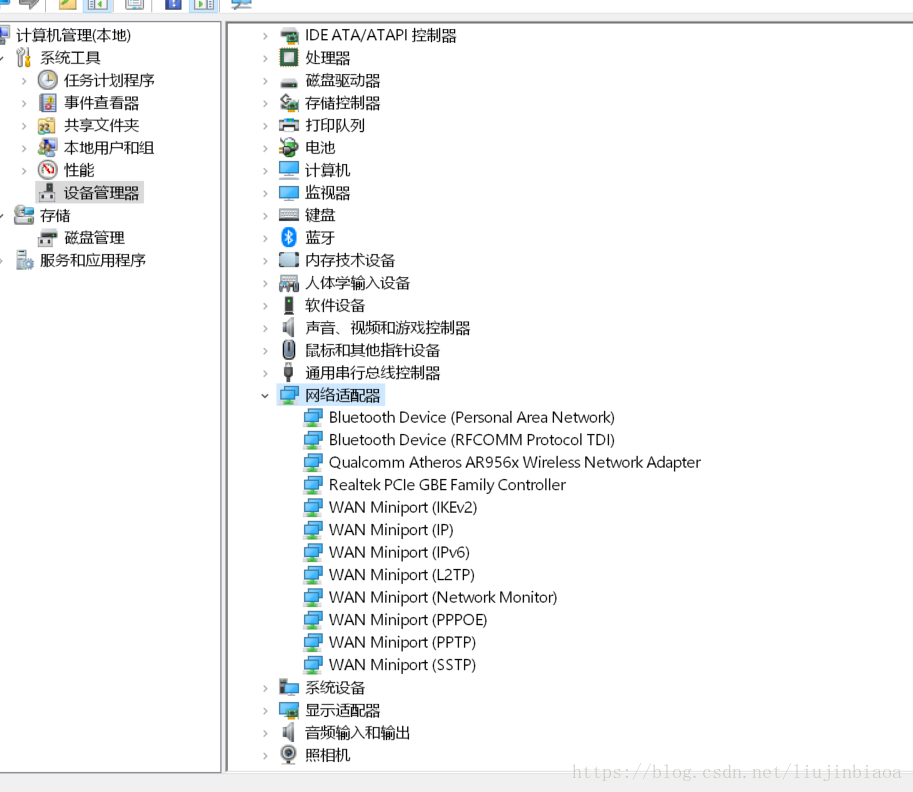
Task: Click the 监视器 monitor icon
Action: pos(289,193)
